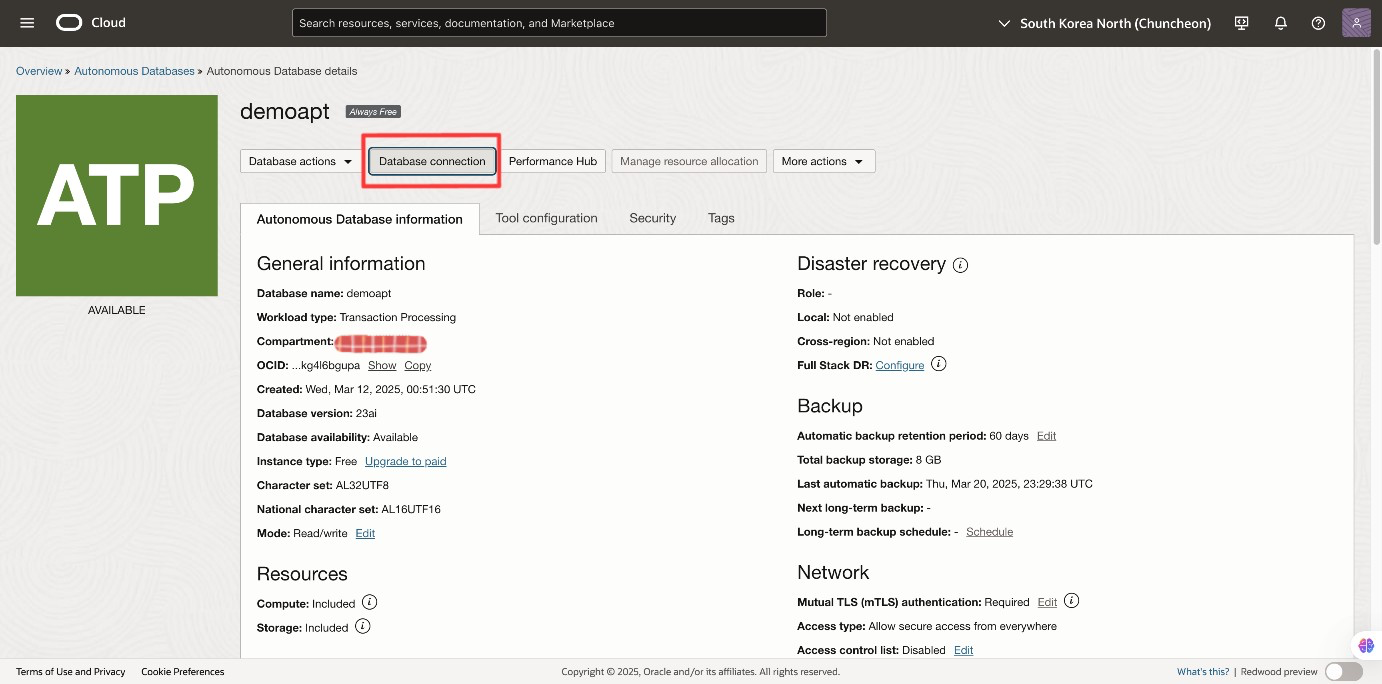The height and width of the screenshot is (684, 1382).
Task: Go to Autonomous Databases breadcrumb
Action: coord(134,71)
